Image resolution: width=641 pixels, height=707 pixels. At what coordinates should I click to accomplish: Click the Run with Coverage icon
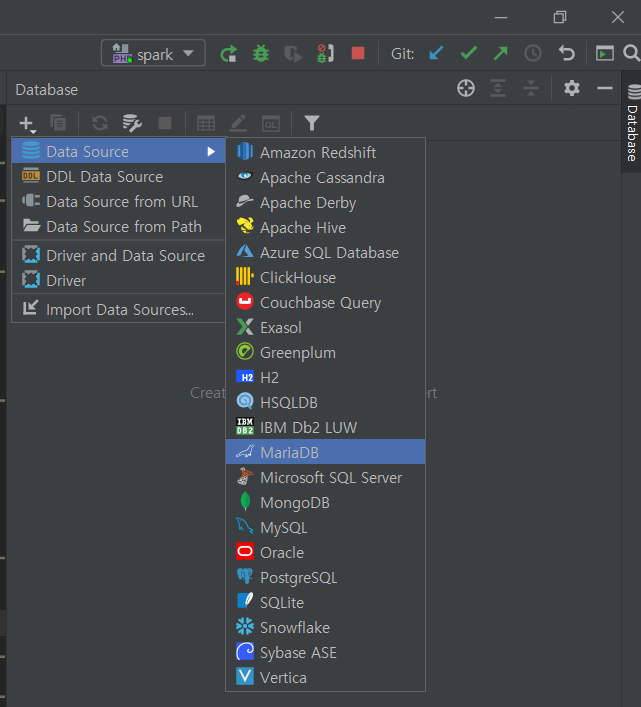(x=293, y=54)
